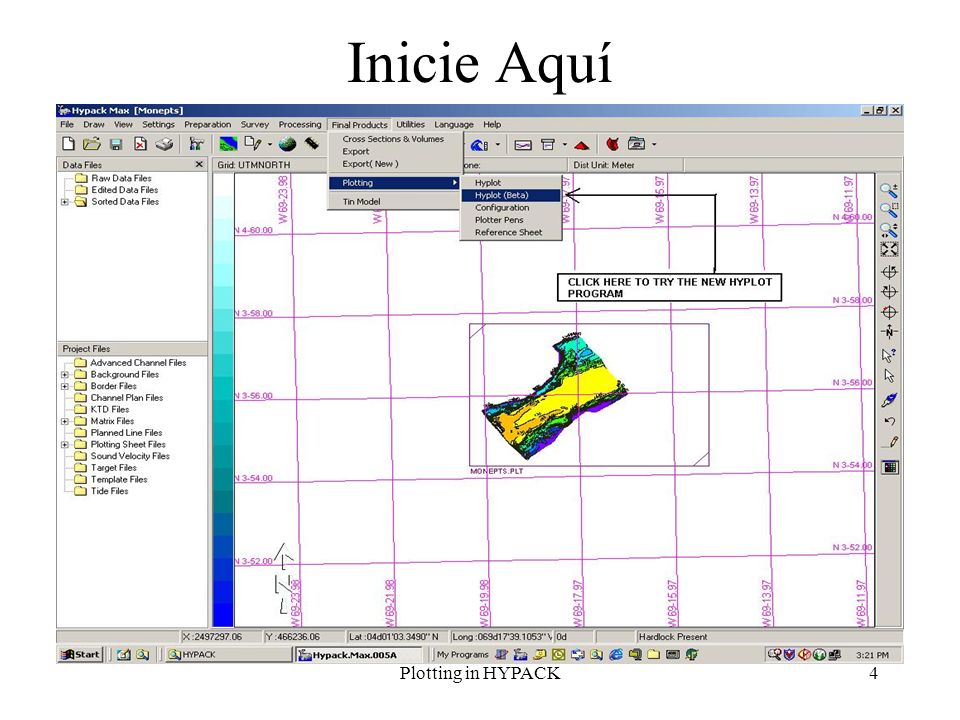This screenshot has width=960, height=720.
Task: Open dropdown arrow beside pencil editor icon
Action: [x=269, y=144]
